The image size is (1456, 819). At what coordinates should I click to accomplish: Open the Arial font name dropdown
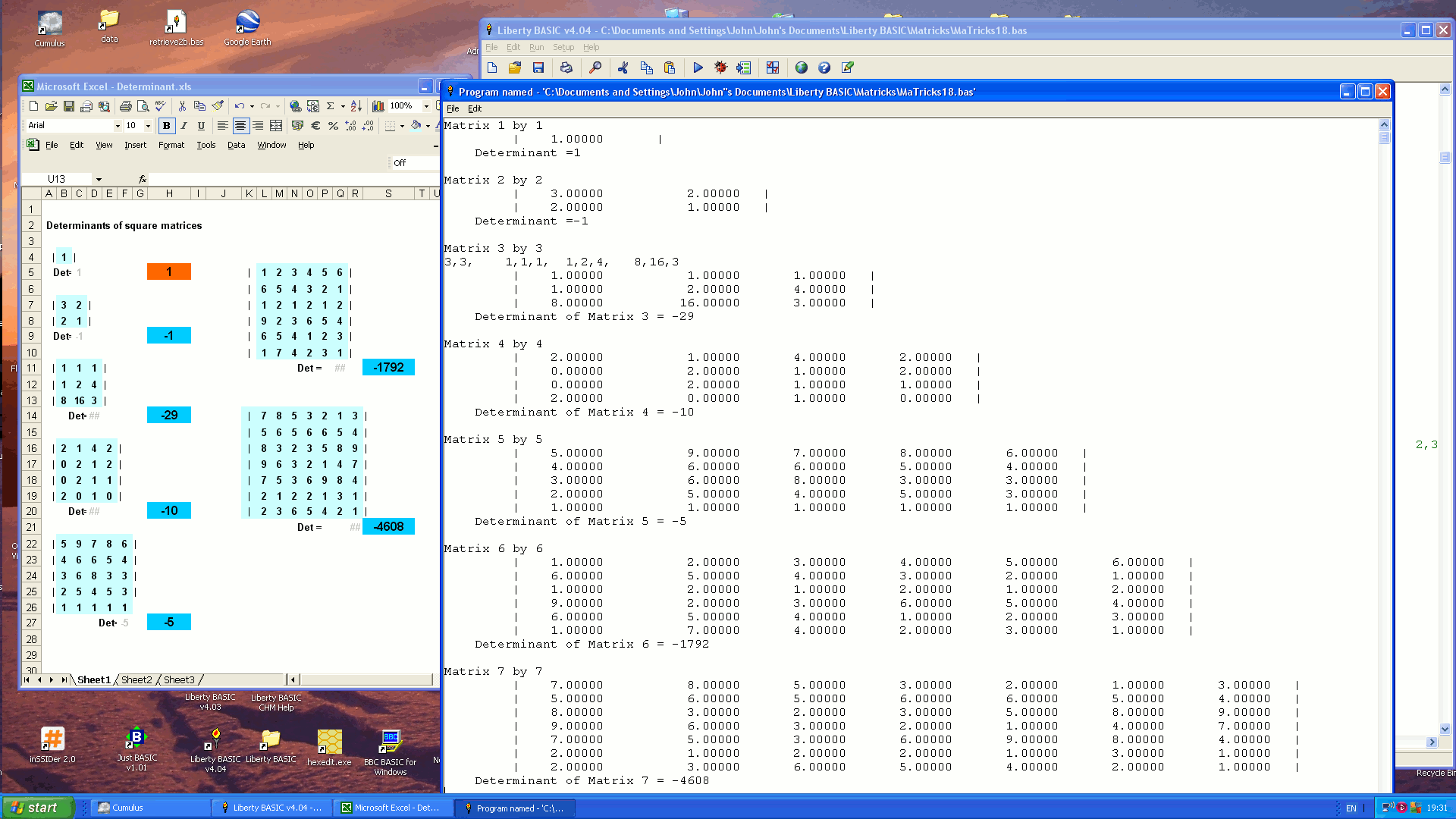click(118, 125)
